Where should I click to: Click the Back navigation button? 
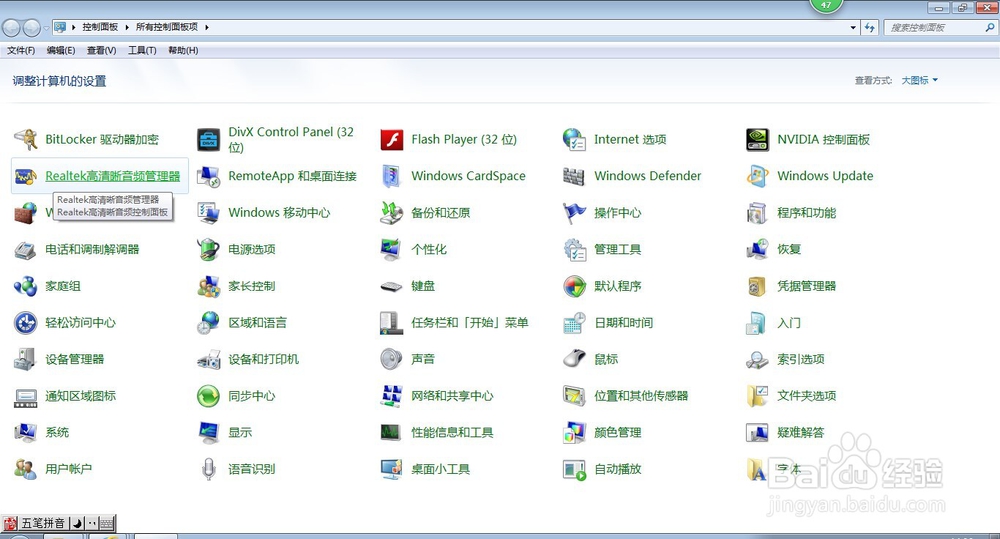11,28
